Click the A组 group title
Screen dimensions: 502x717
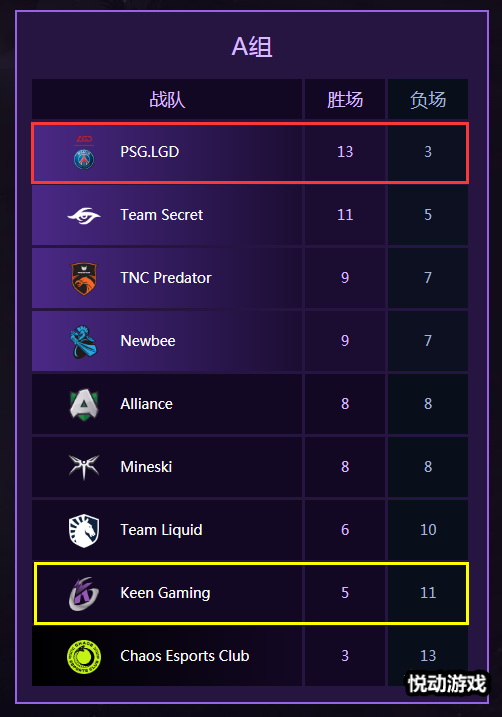coord(252,47)
